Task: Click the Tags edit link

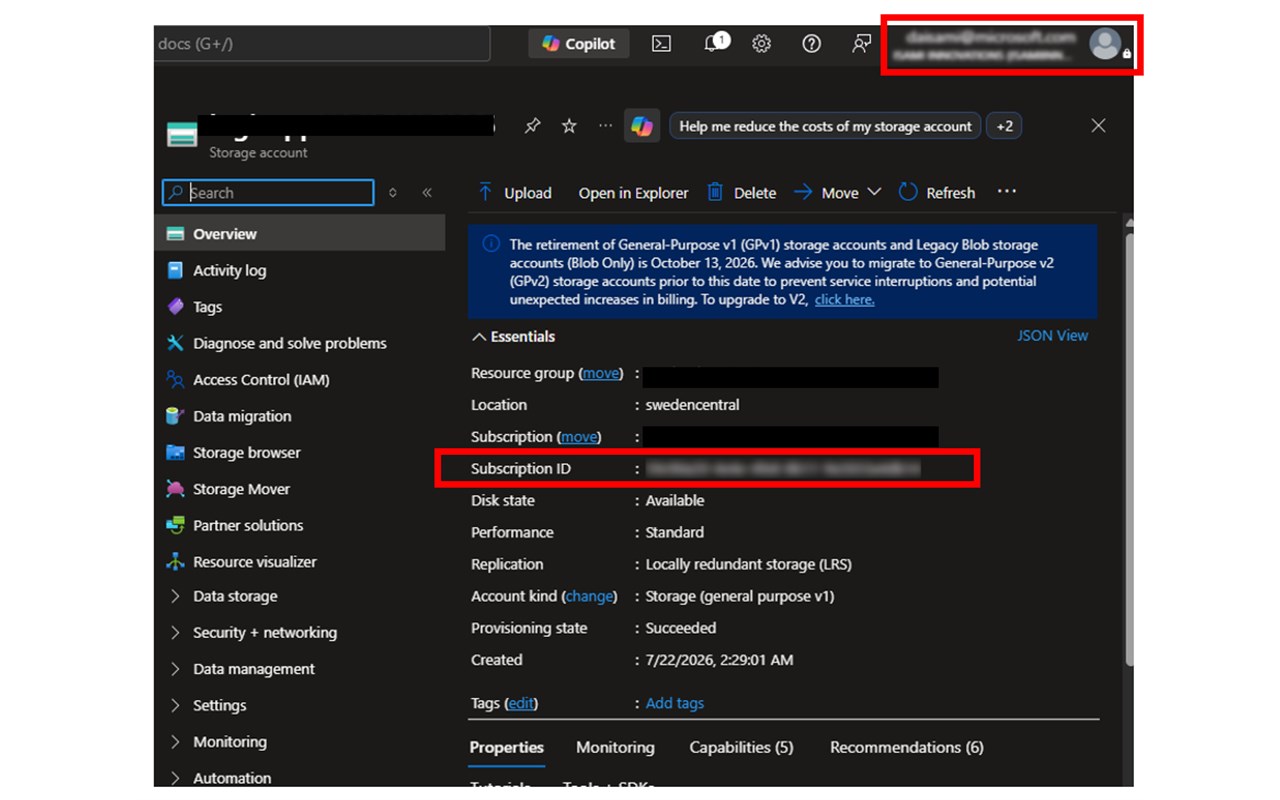Action: [520, 703]
